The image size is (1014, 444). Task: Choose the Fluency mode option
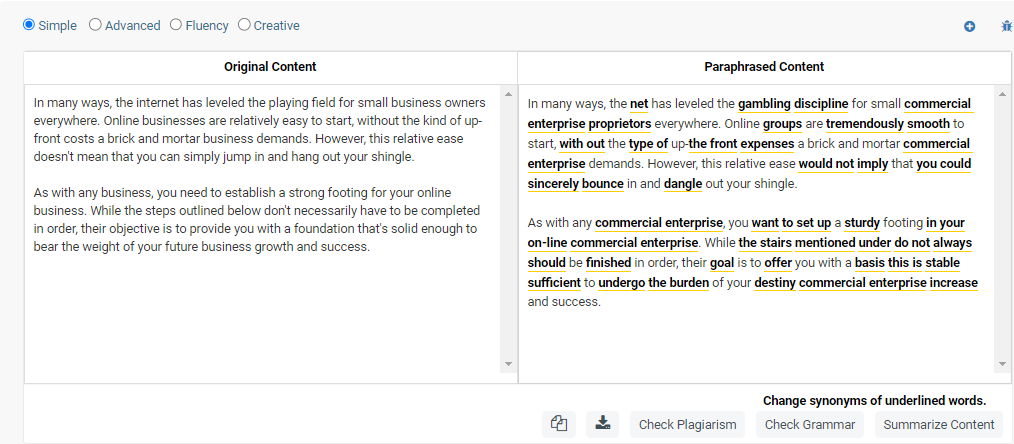(176, 25)
